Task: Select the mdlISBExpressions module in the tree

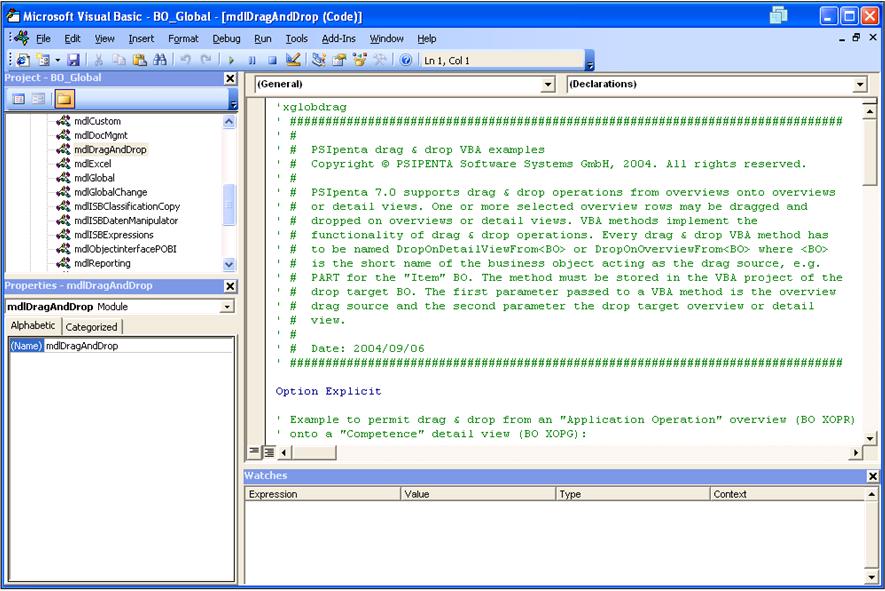Action: (113, 235)
